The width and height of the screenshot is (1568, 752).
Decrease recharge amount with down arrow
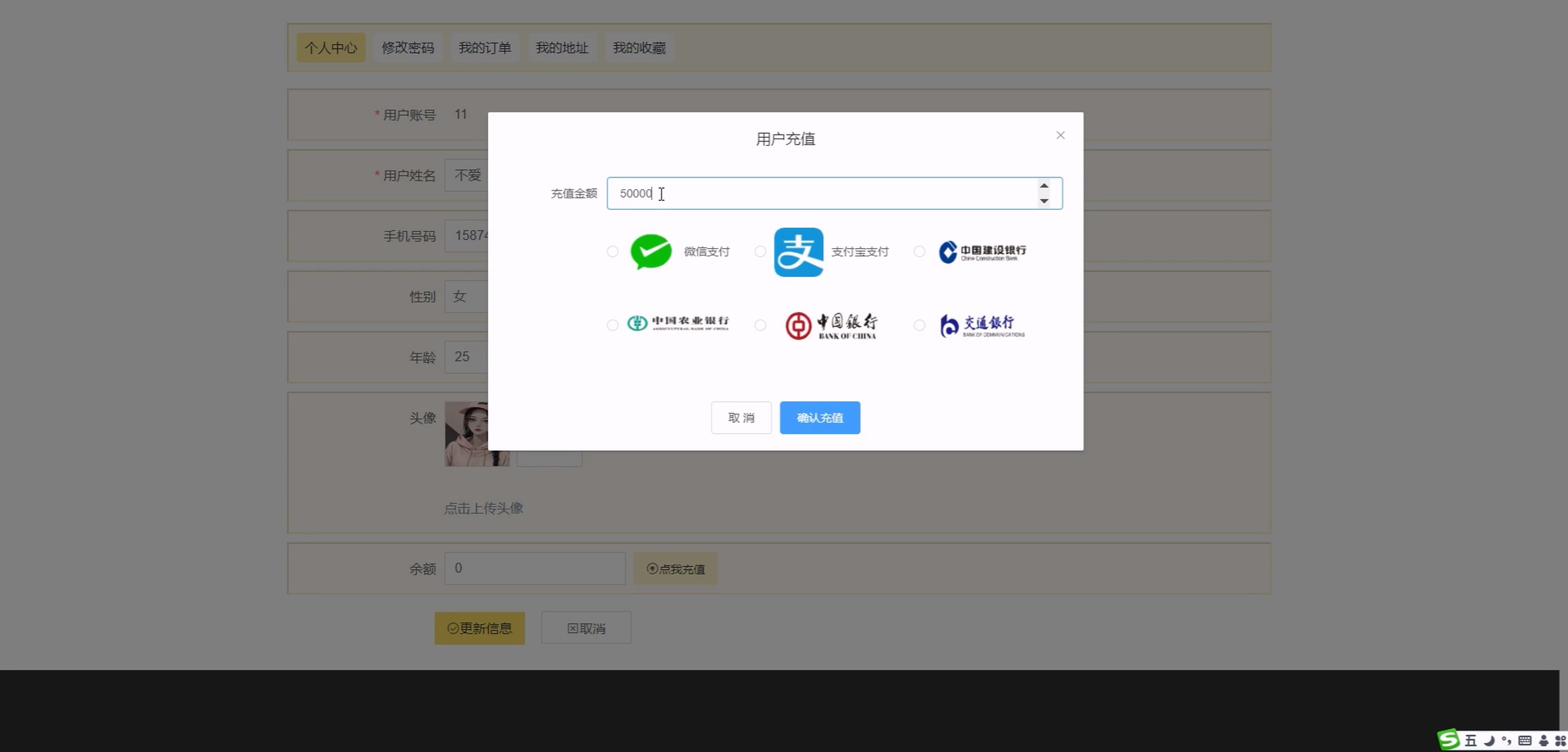click(1044, 201)
